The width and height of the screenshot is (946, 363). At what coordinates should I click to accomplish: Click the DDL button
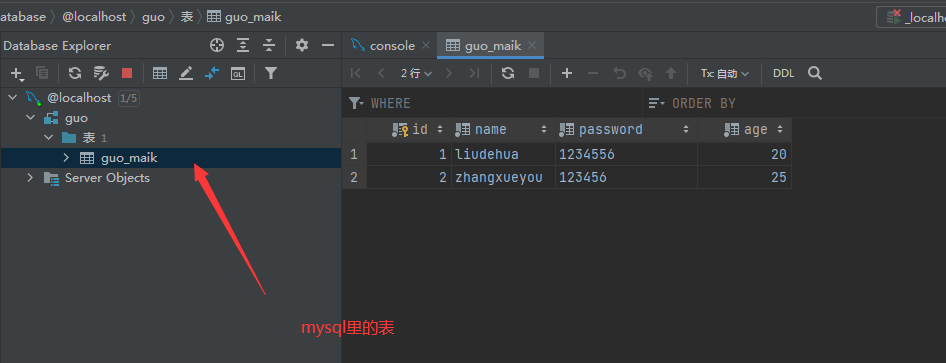pos(784,74)
